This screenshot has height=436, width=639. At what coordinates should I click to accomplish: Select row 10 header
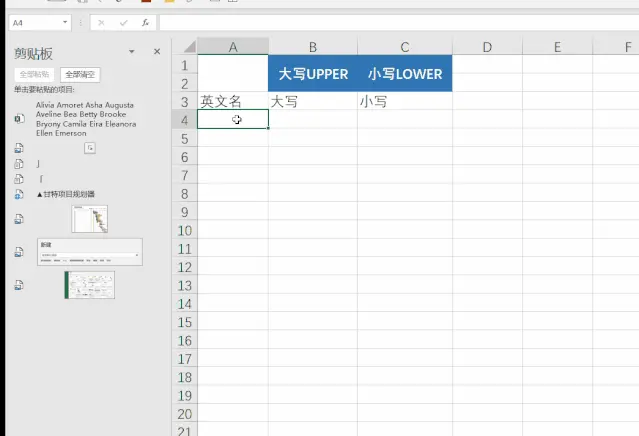[x=185, y=230]
